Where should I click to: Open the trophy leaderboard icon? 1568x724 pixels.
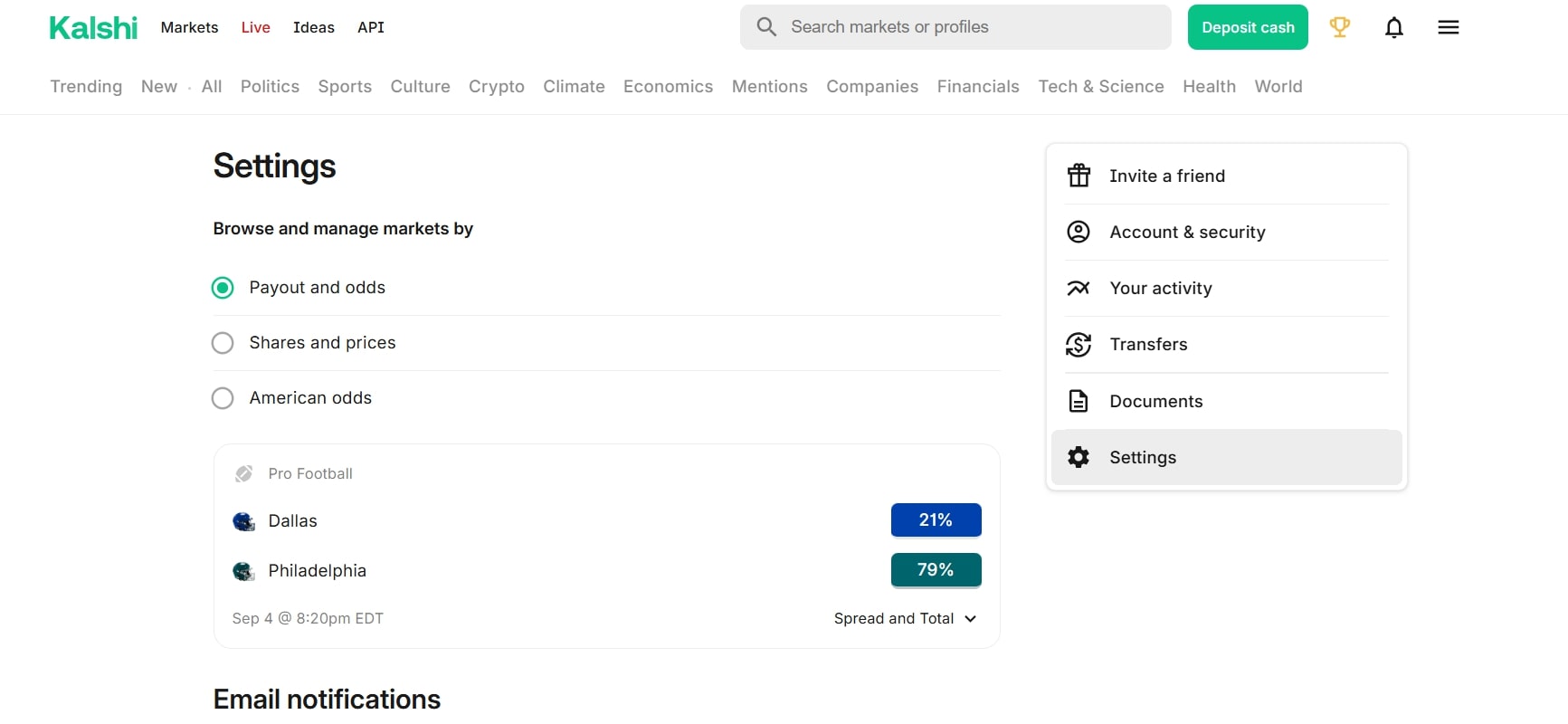pyautogui.click(x=1340, y=27)
